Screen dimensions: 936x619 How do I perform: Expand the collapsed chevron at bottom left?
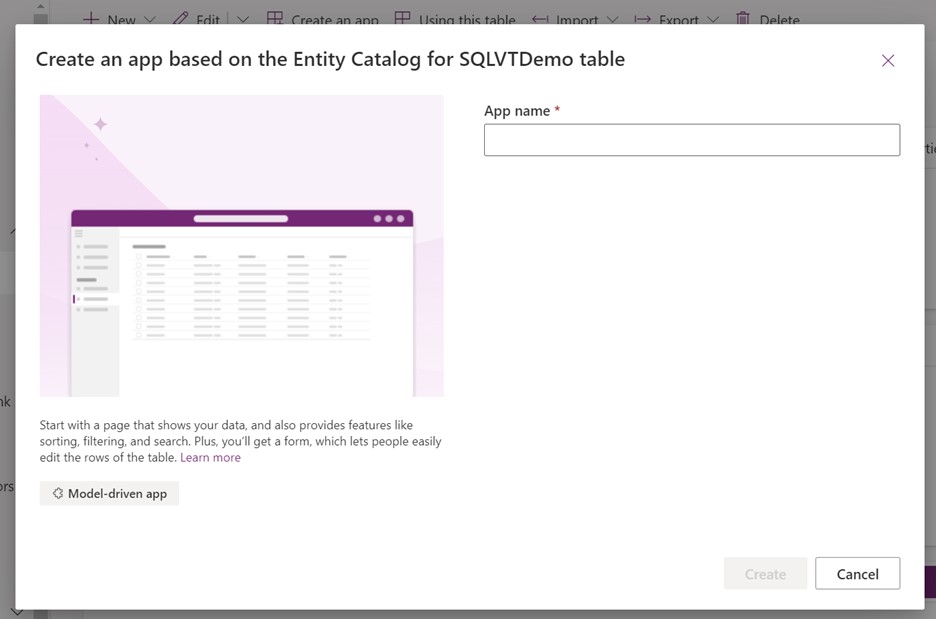(x=16, y=611)
